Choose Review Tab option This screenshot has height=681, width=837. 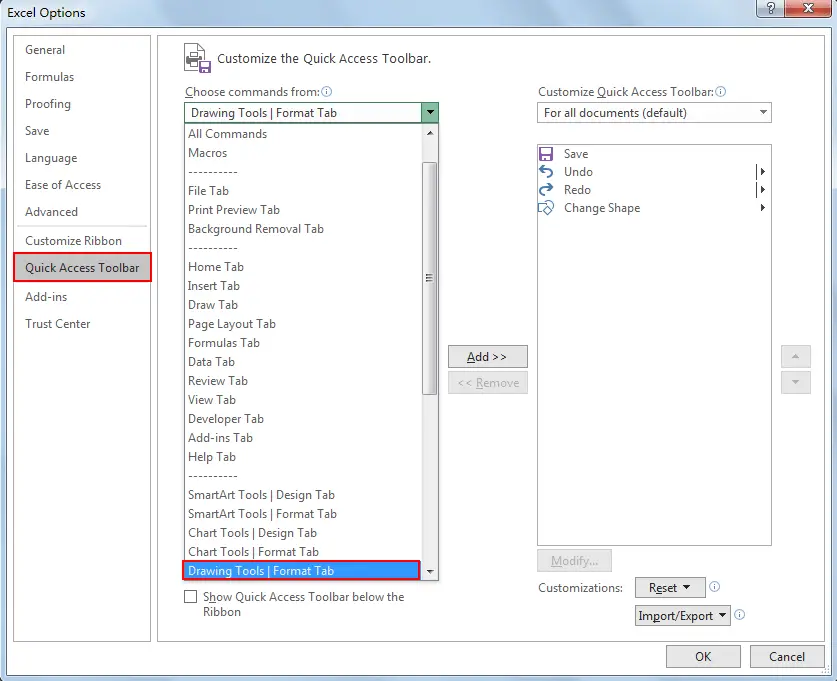[303, 381]
